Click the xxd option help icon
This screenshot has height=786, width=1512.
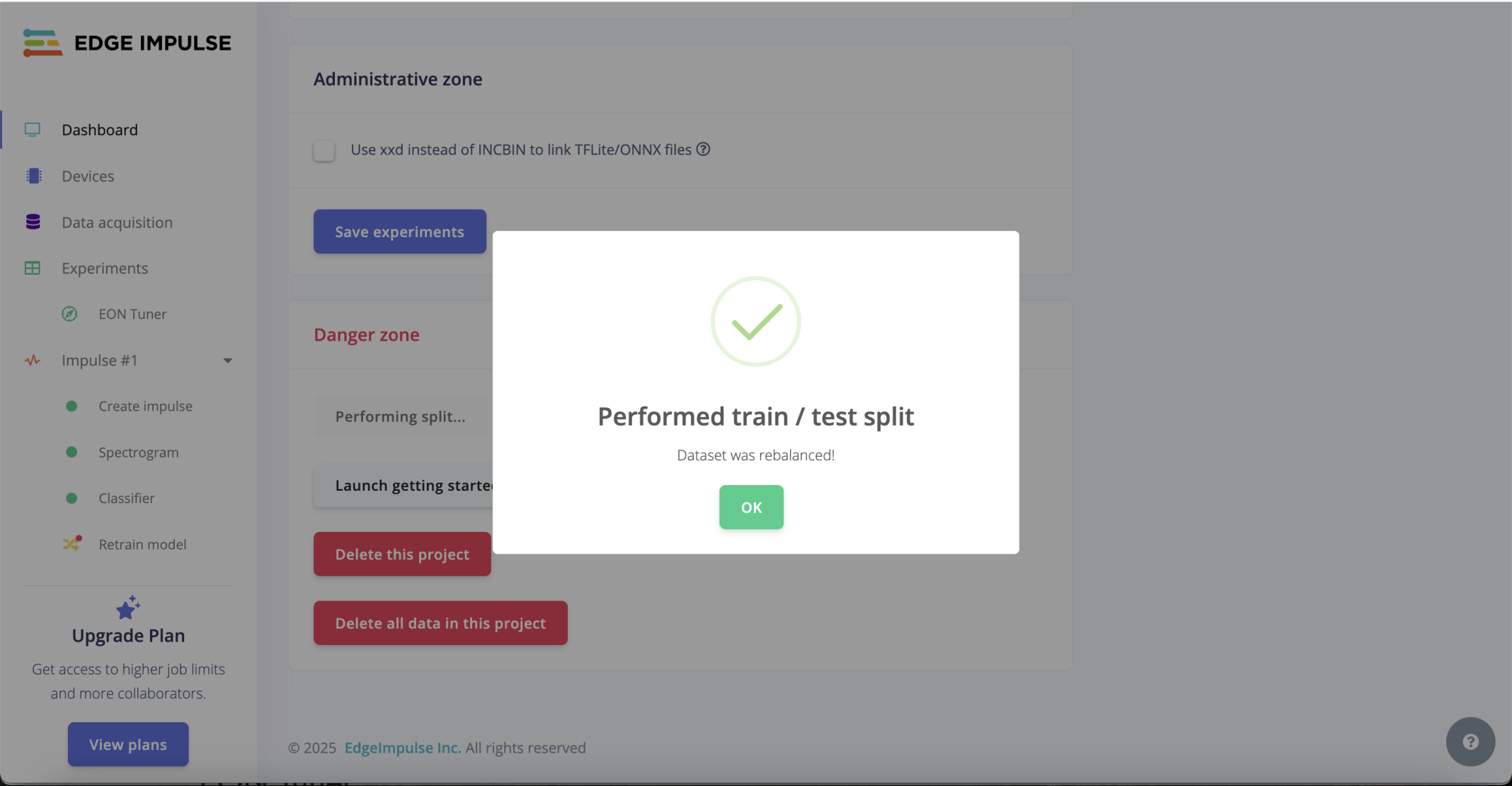(703, 149)
